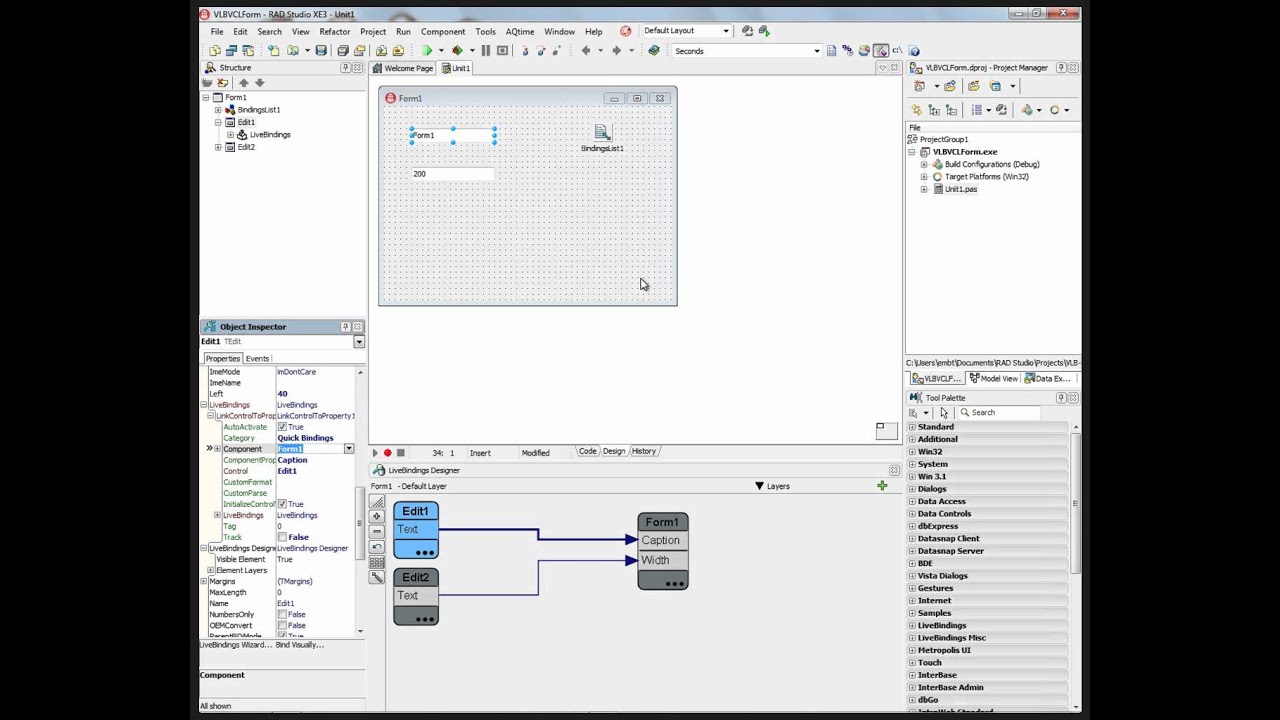The image size is (1280, 720).
Task: Open the Seconds combo box in the toolbar
Action: pos(816,51)
